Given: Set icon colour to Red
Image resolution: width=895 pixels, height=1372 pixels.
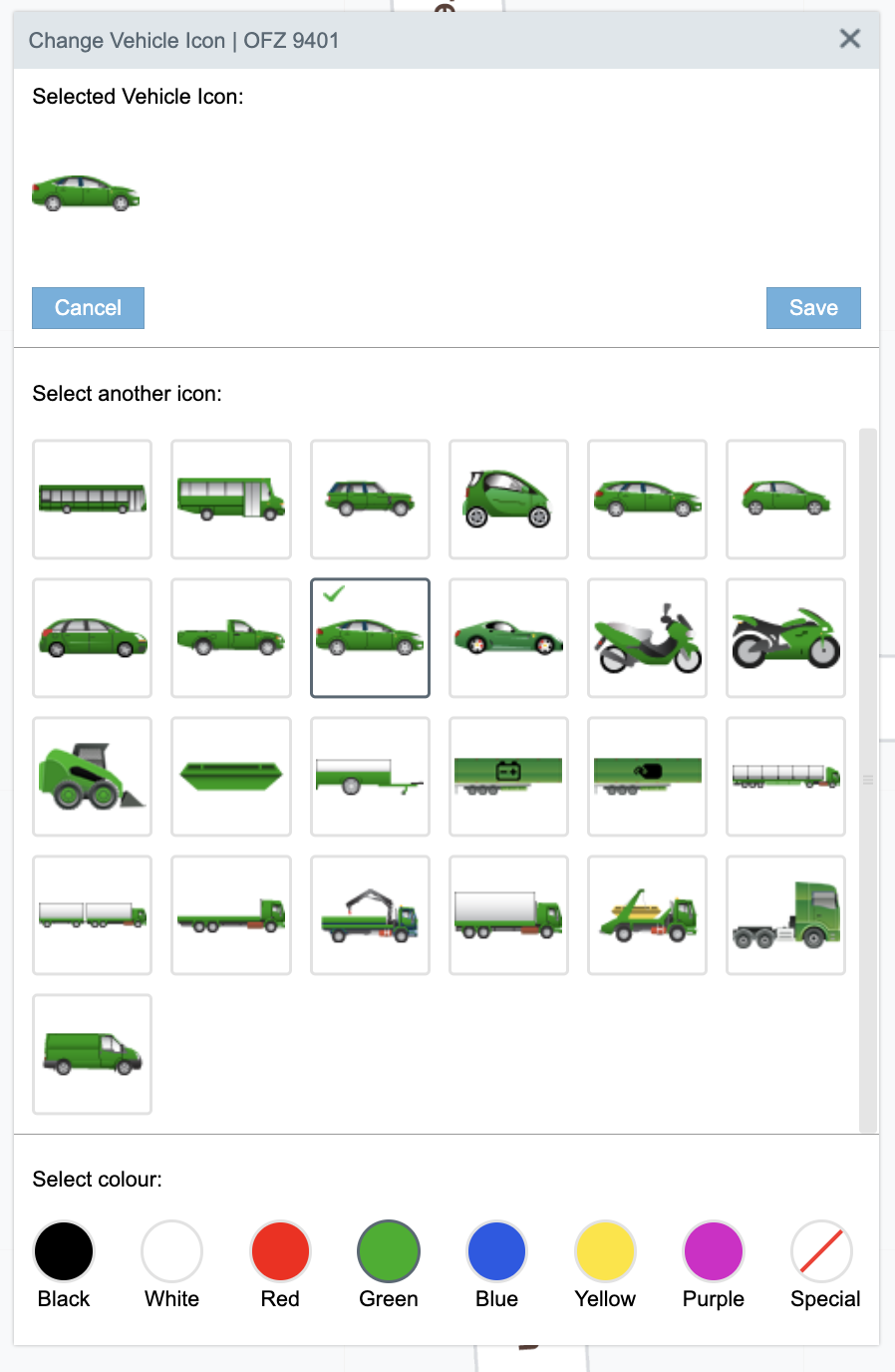Looking at the screenshot, I should pos(280,1251).
